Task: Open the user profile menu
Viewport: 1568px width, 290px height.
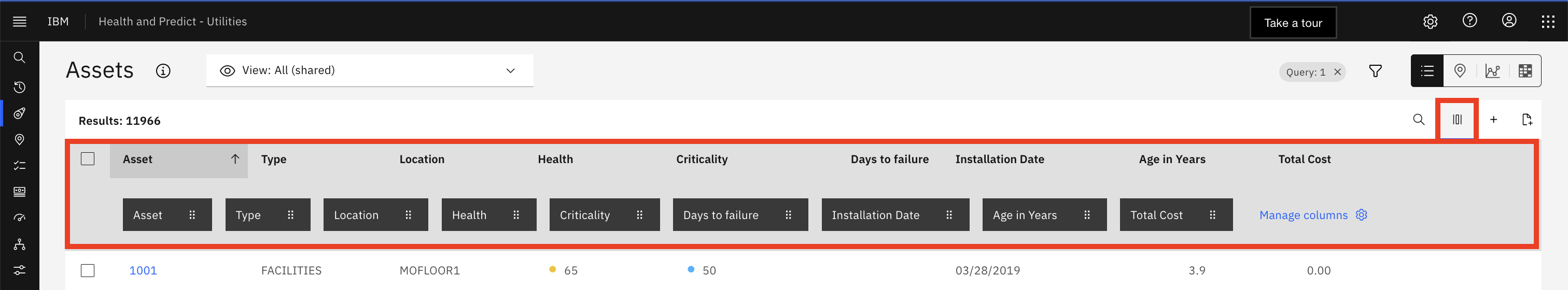Action: coord(1509,21)
